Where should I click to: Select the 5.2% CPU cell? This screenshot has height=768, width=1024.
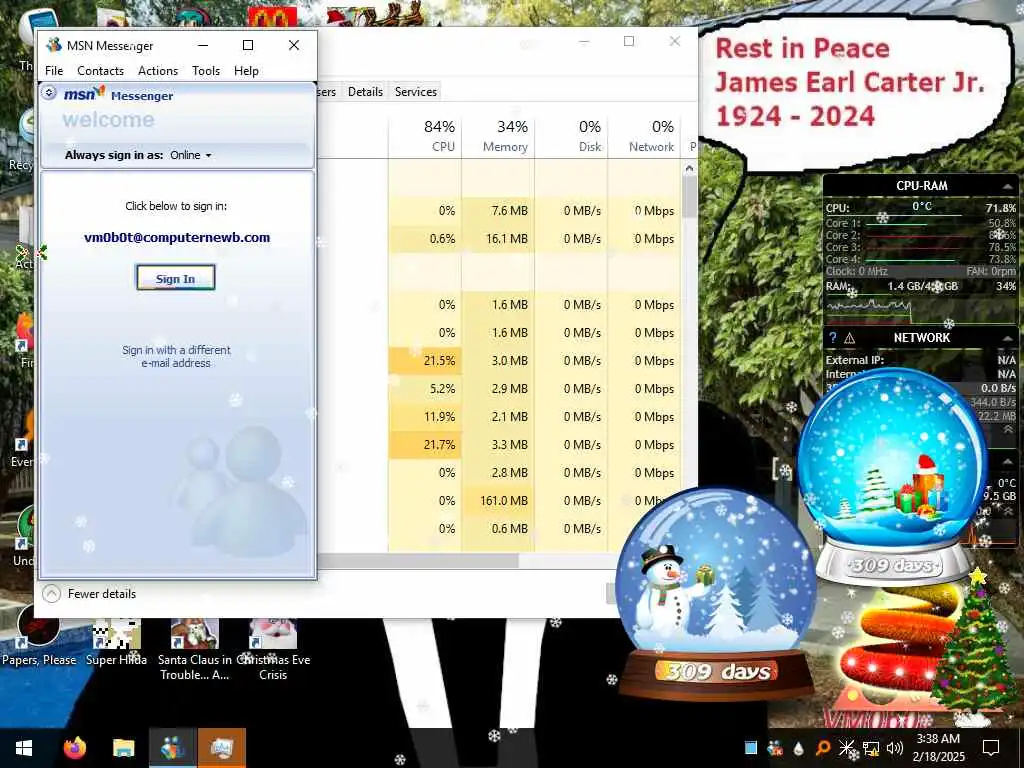coord(425,389)
